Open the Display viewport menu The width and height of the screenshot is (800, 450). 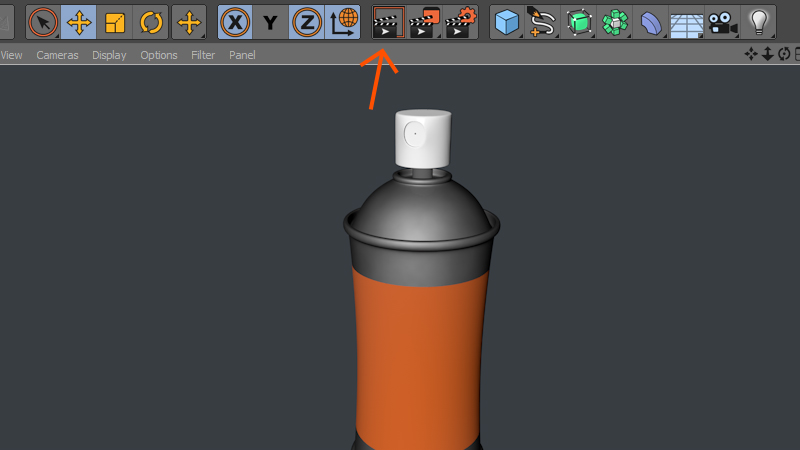[109, 55]
